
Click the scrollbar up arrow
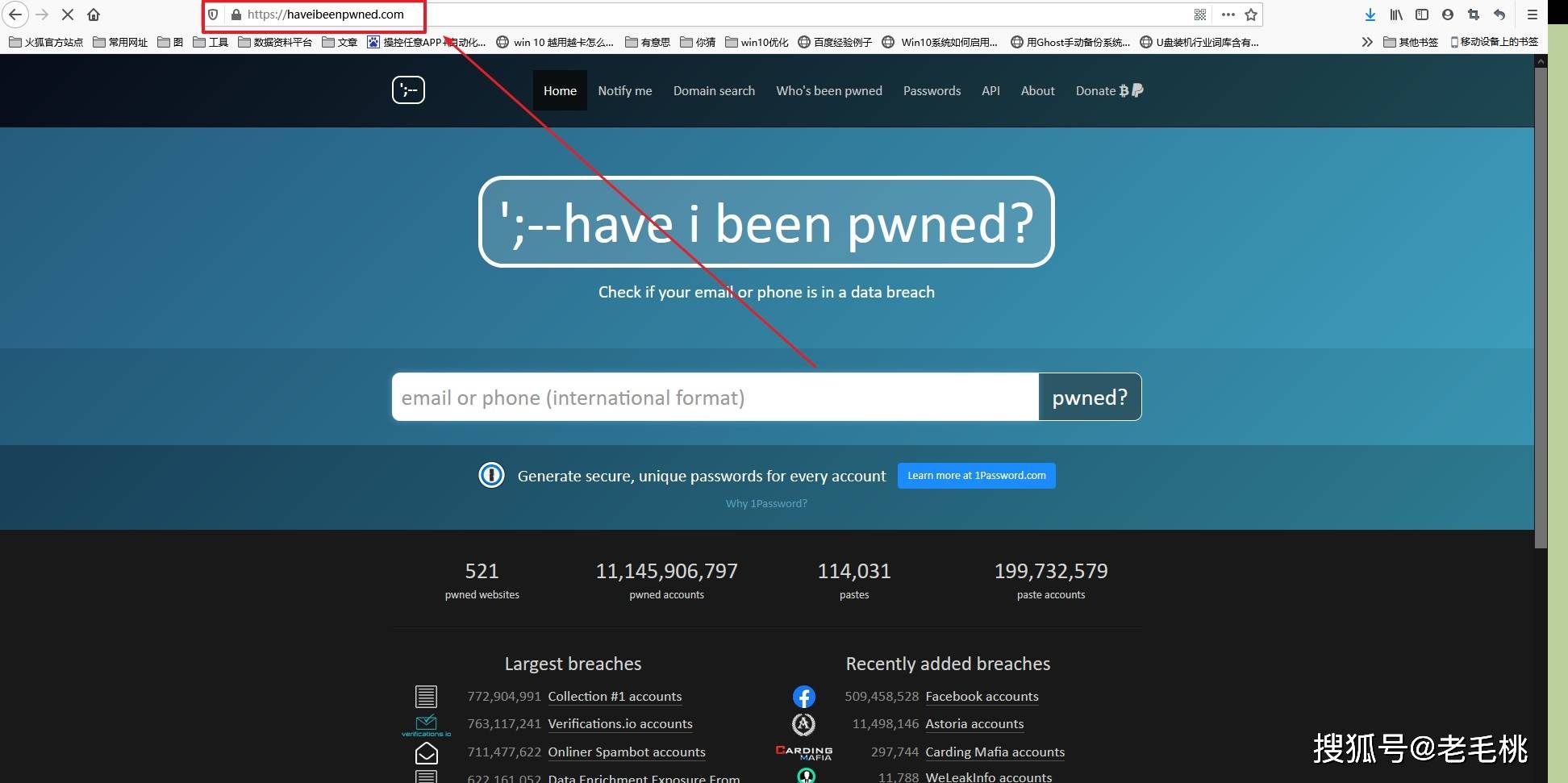1541,61
